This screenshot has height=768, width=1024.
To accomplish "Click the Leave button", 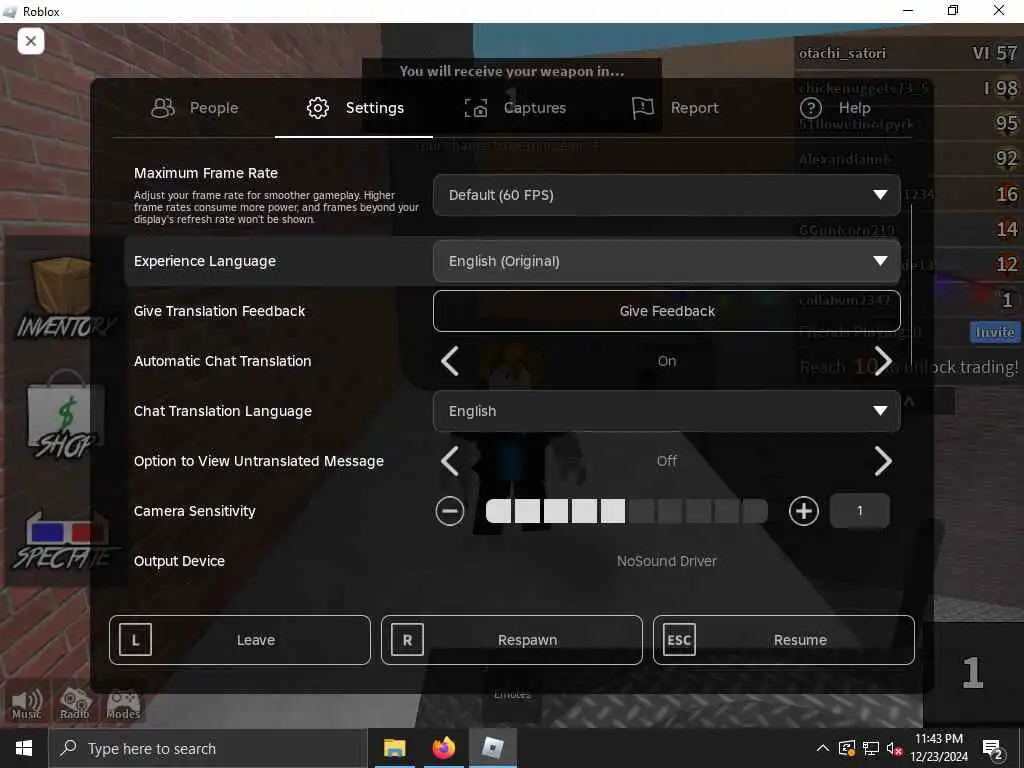I will [240, 640].
